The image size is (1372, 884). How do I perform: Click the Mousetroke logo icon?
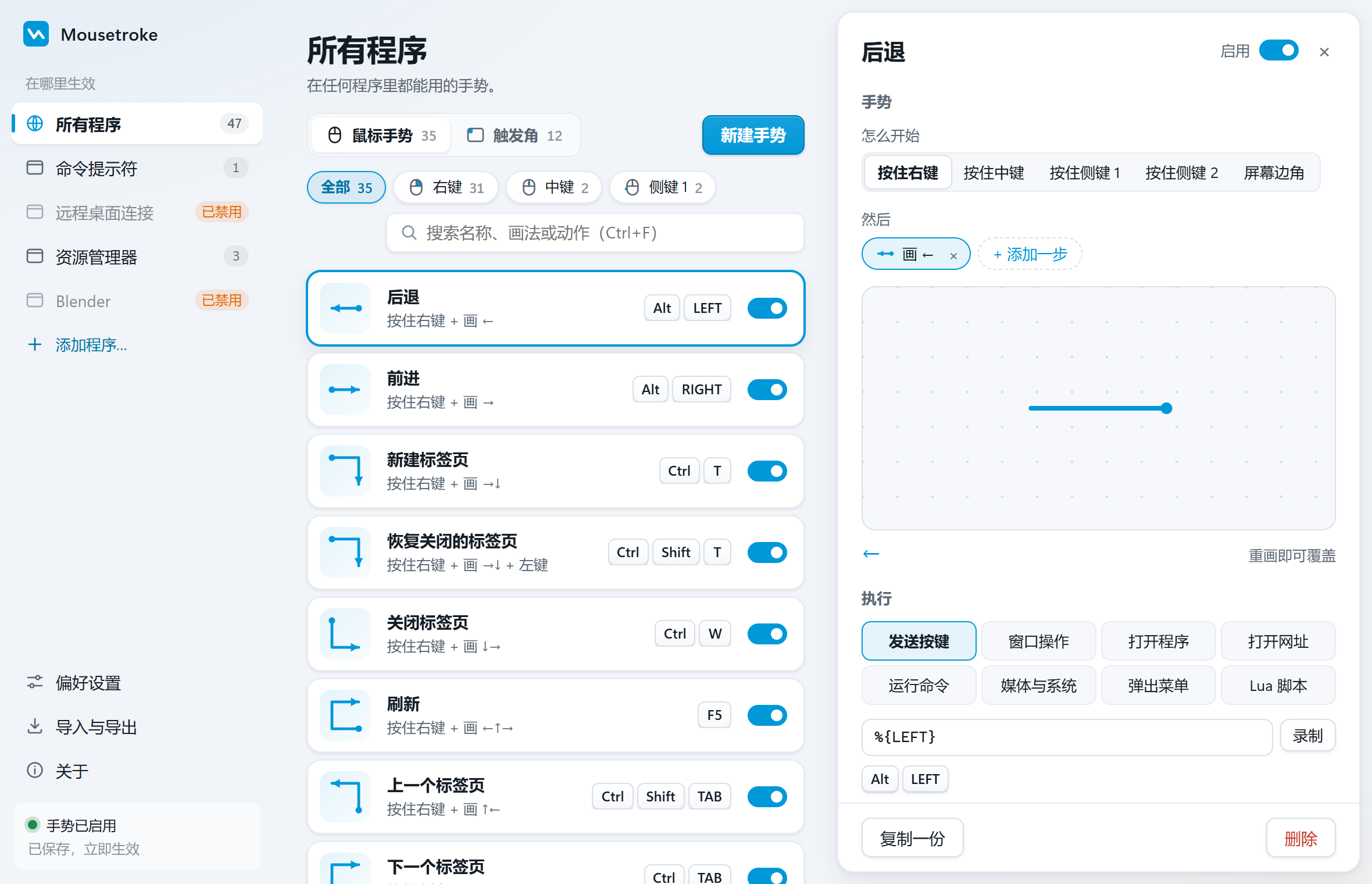(x=36, y=34)
